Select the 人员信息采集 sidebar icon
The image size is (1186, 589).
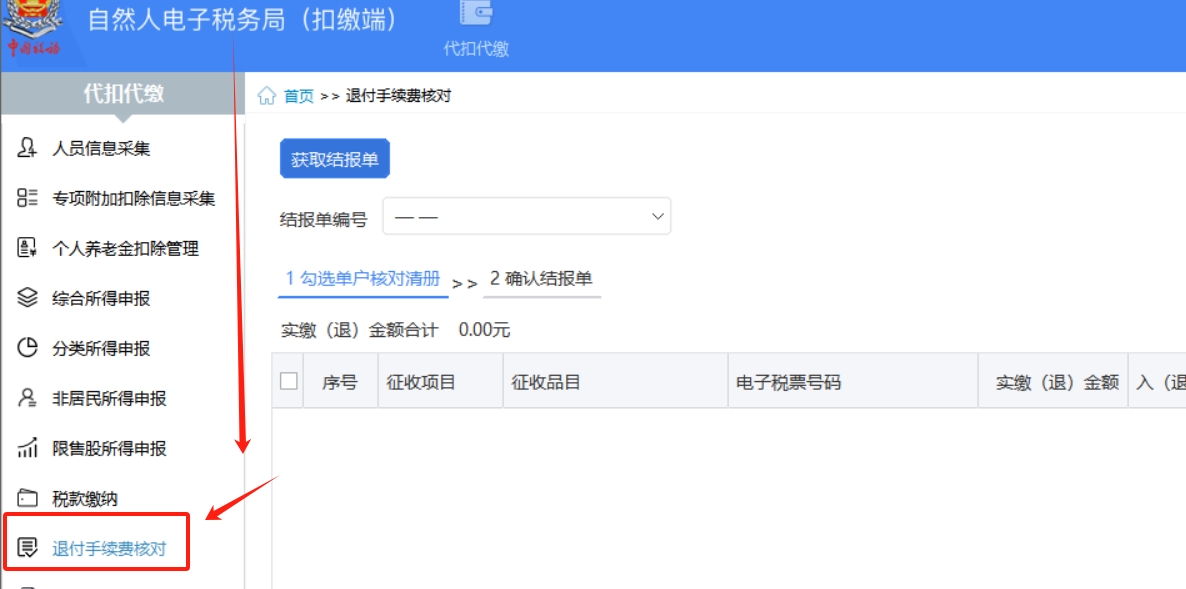pos(28,148)
